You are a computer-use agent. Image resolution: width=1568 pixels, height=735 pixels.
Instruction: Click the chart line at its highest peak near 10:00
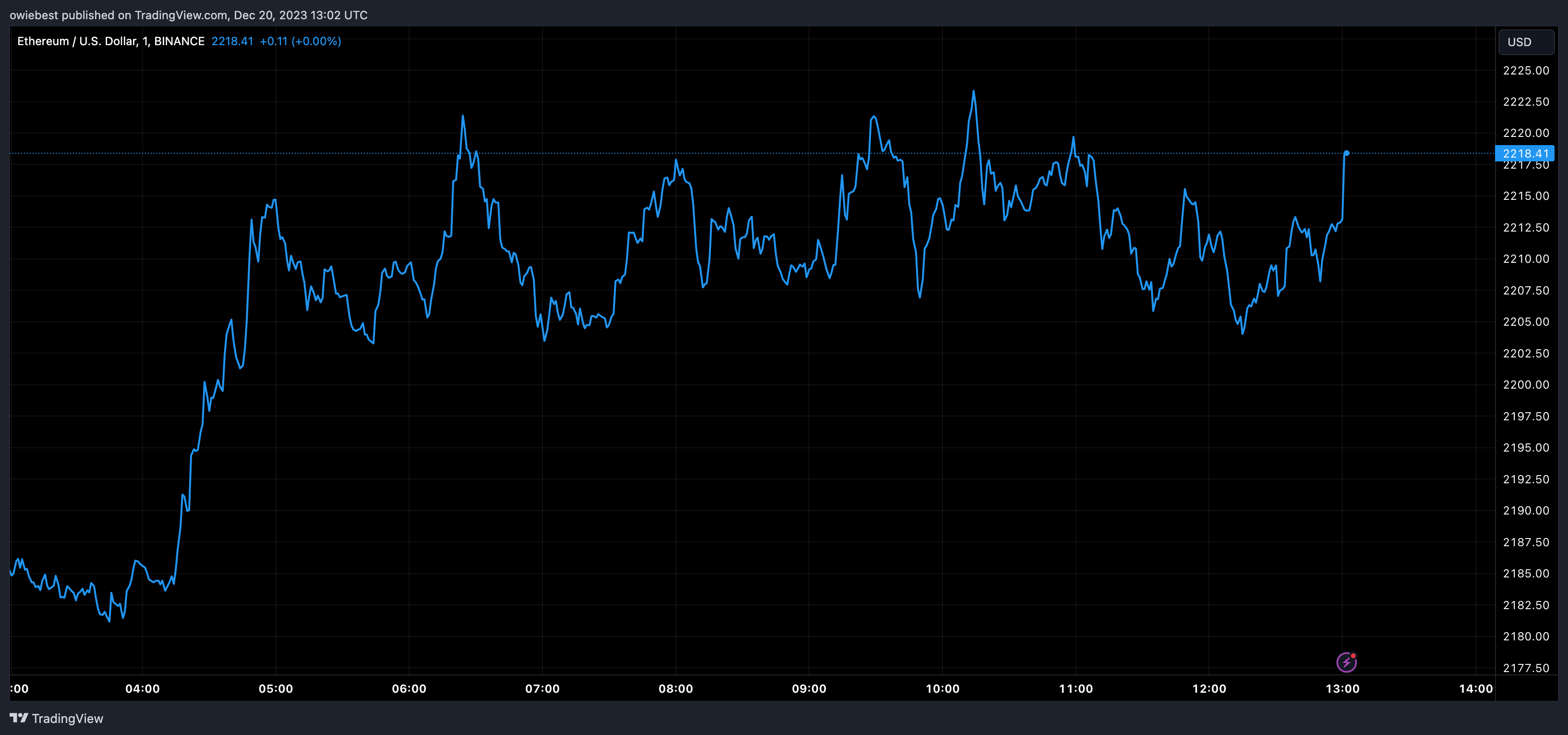974,90
